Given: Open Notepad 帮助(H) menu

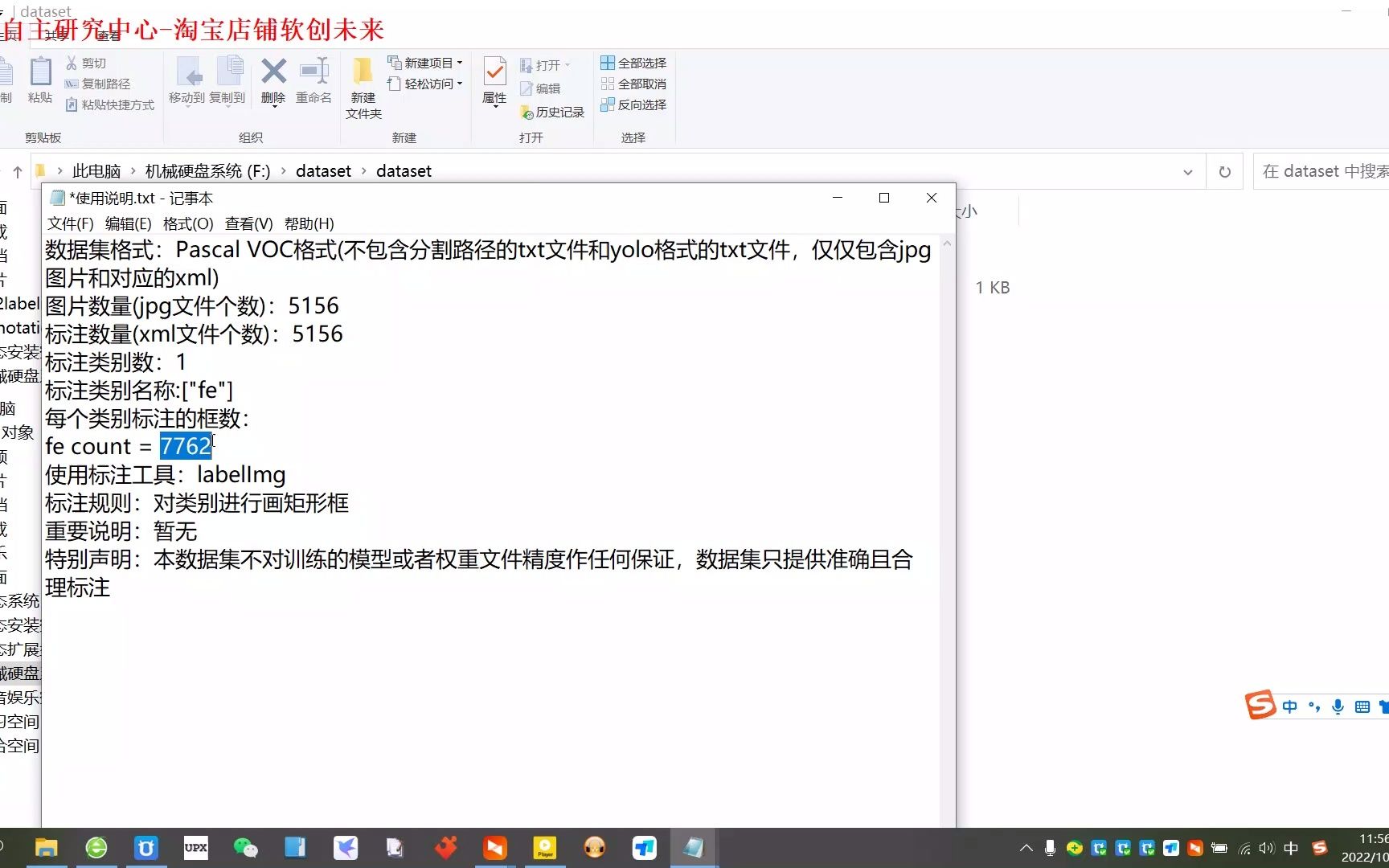Looking at the screenshot, I should 309,223.
